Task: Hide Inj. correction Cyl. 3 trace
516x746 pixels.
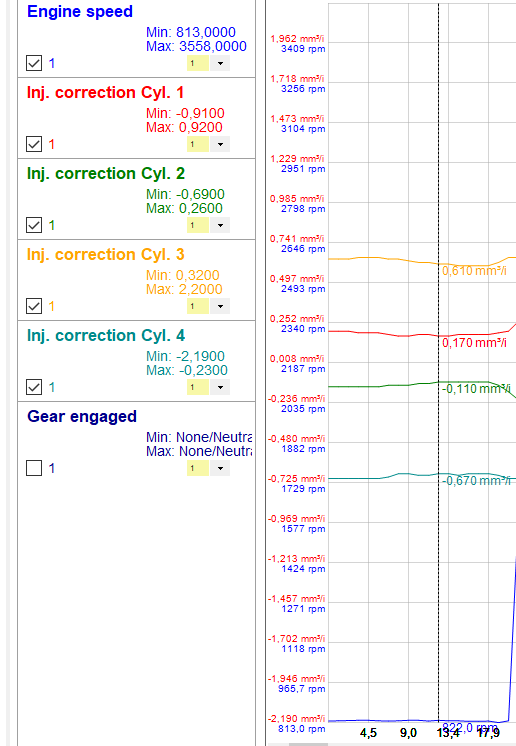Action: pyautogui.click(x=34, y=306)
